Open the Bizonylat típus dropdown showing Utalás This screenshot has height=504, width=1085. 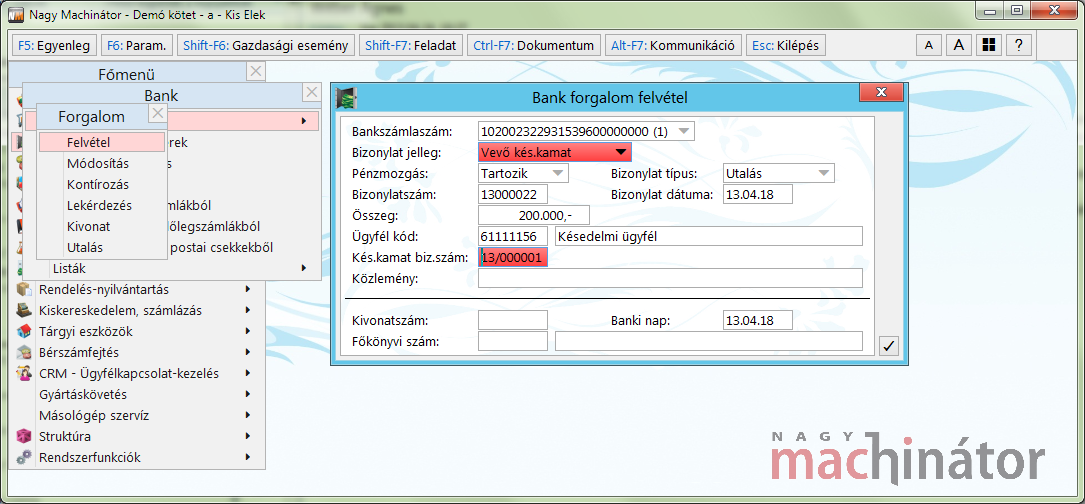coord(823,172)
